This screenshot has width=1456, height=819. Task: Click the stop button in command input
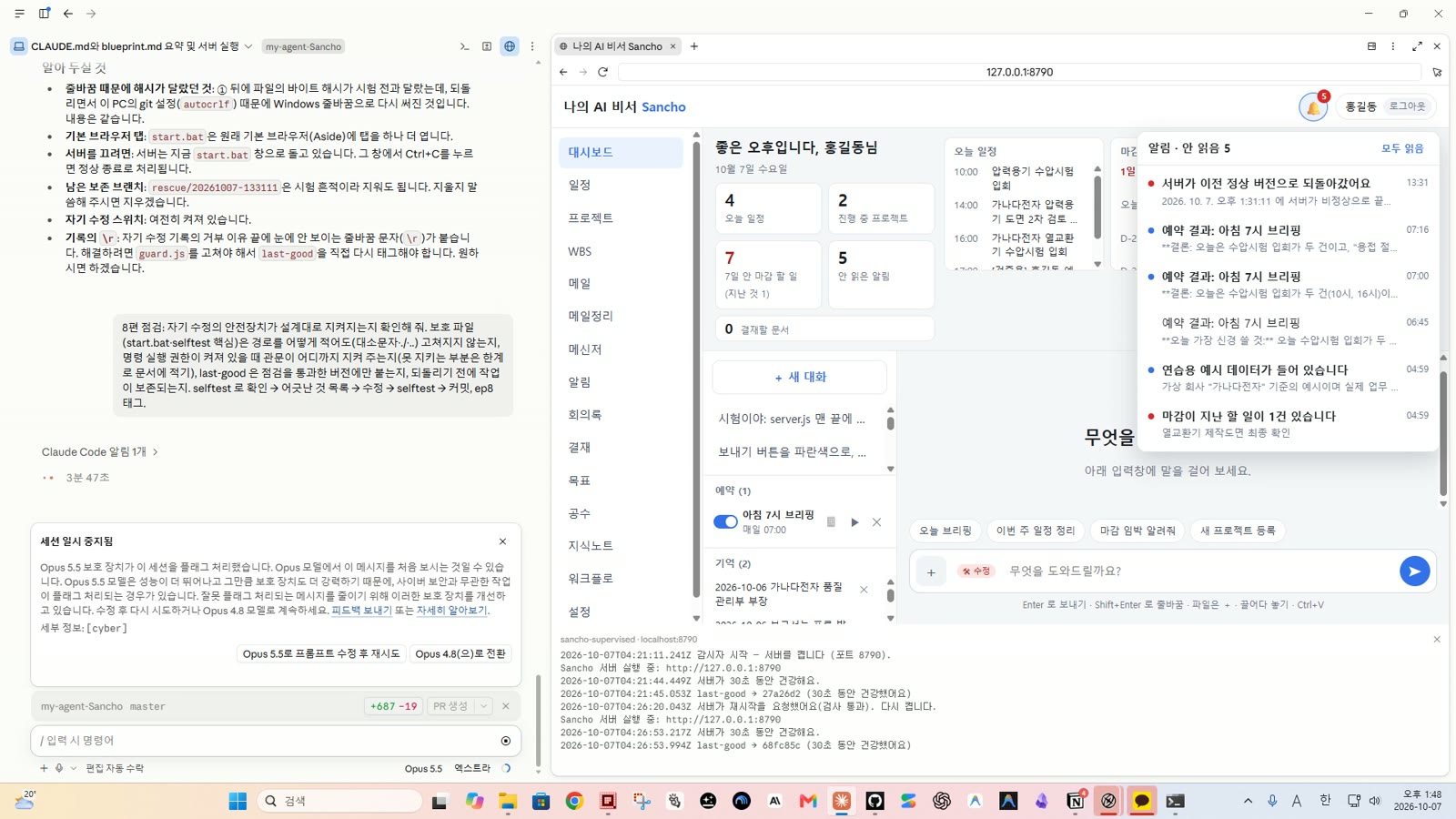pyautogui.click(x=506, y=741)
